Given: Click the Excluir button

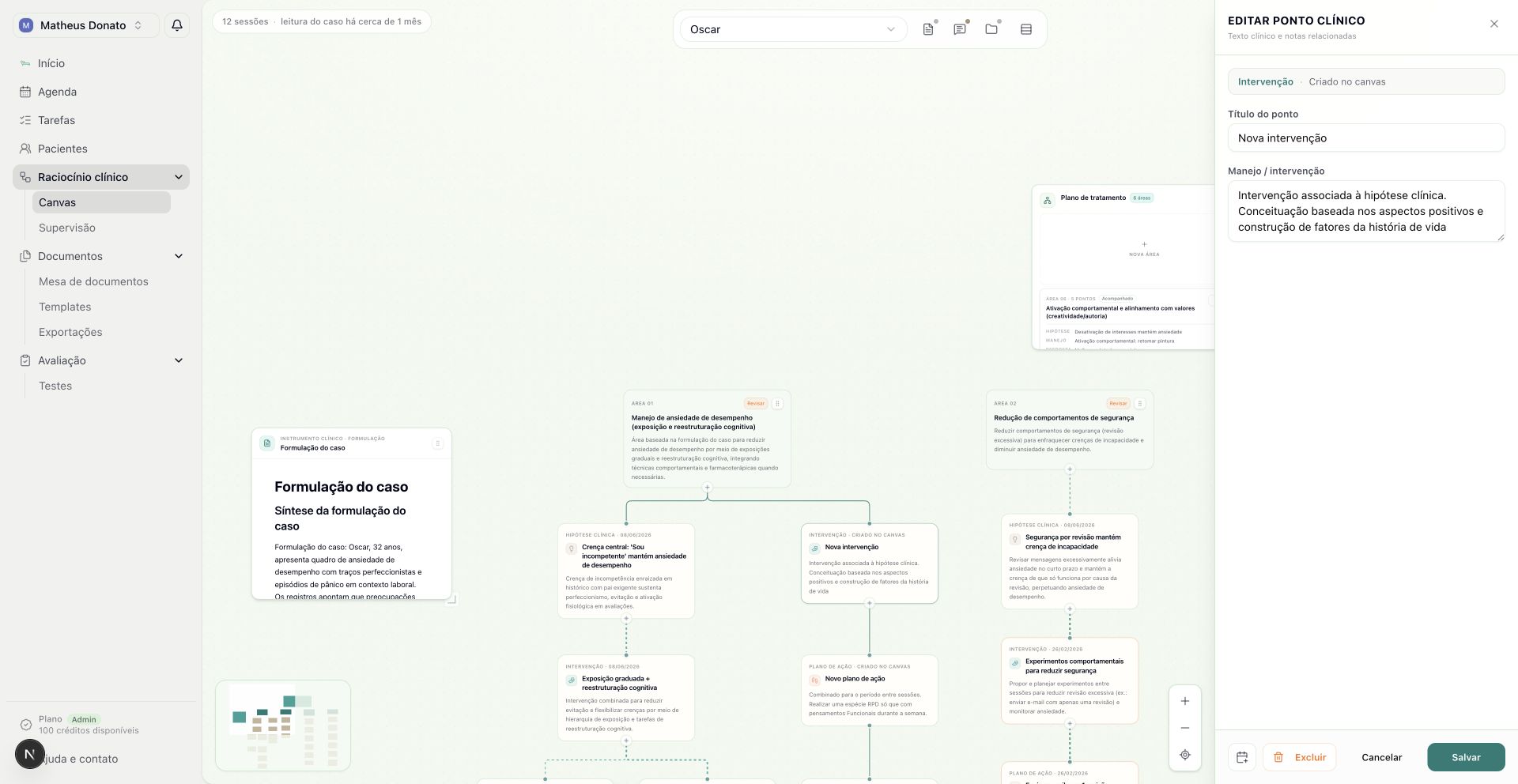Looking at the screenshot, I should pos(1299,757).
